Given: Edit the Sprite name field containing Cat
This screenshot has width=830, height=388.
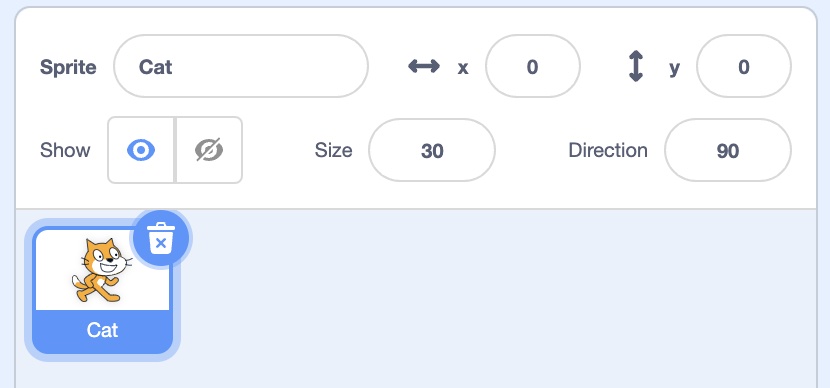Looking at the screenshot, I should tap(241, 66).
